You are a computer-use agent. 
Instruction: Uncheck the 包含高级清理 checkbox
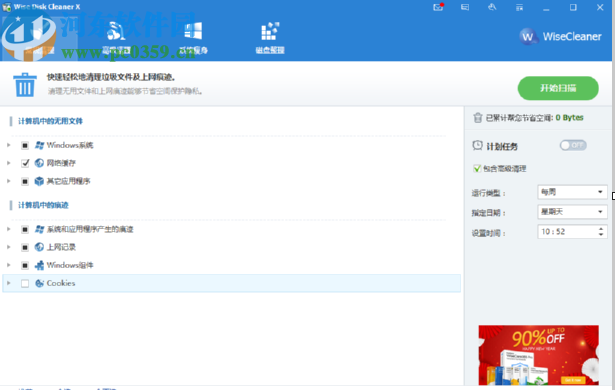pyautogui.click(x=477, y=169)
